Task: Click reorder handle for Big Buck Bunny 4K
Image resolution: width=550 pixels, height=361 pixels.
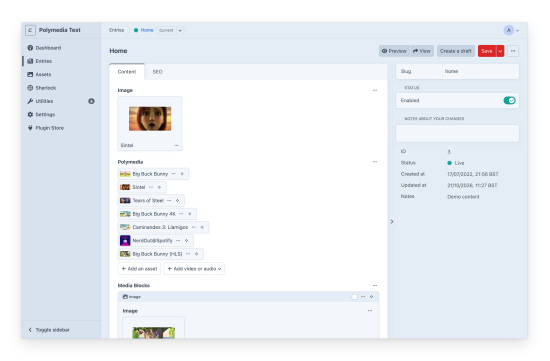Action: [x=189, y=214]
